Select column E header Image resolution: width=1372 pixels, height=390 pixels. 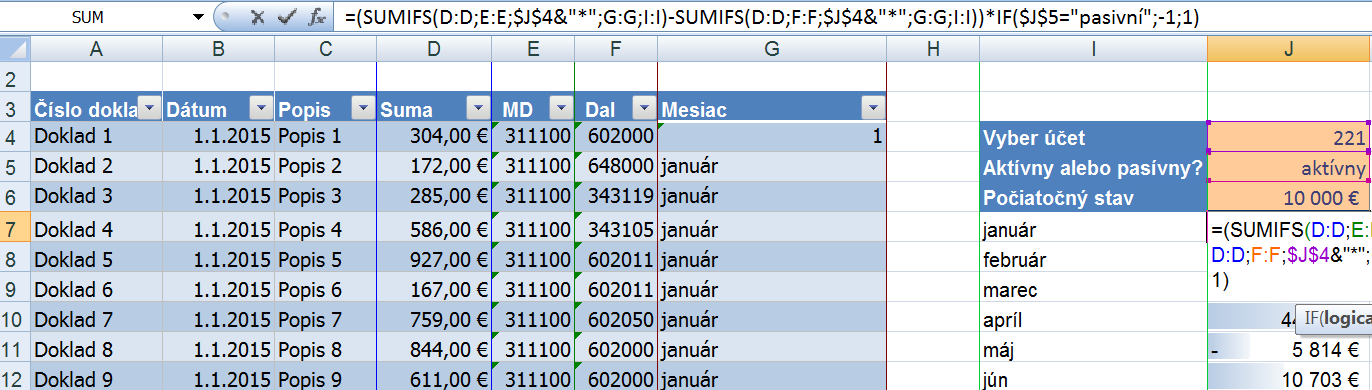pyautogui.click(x=533, y=48)
